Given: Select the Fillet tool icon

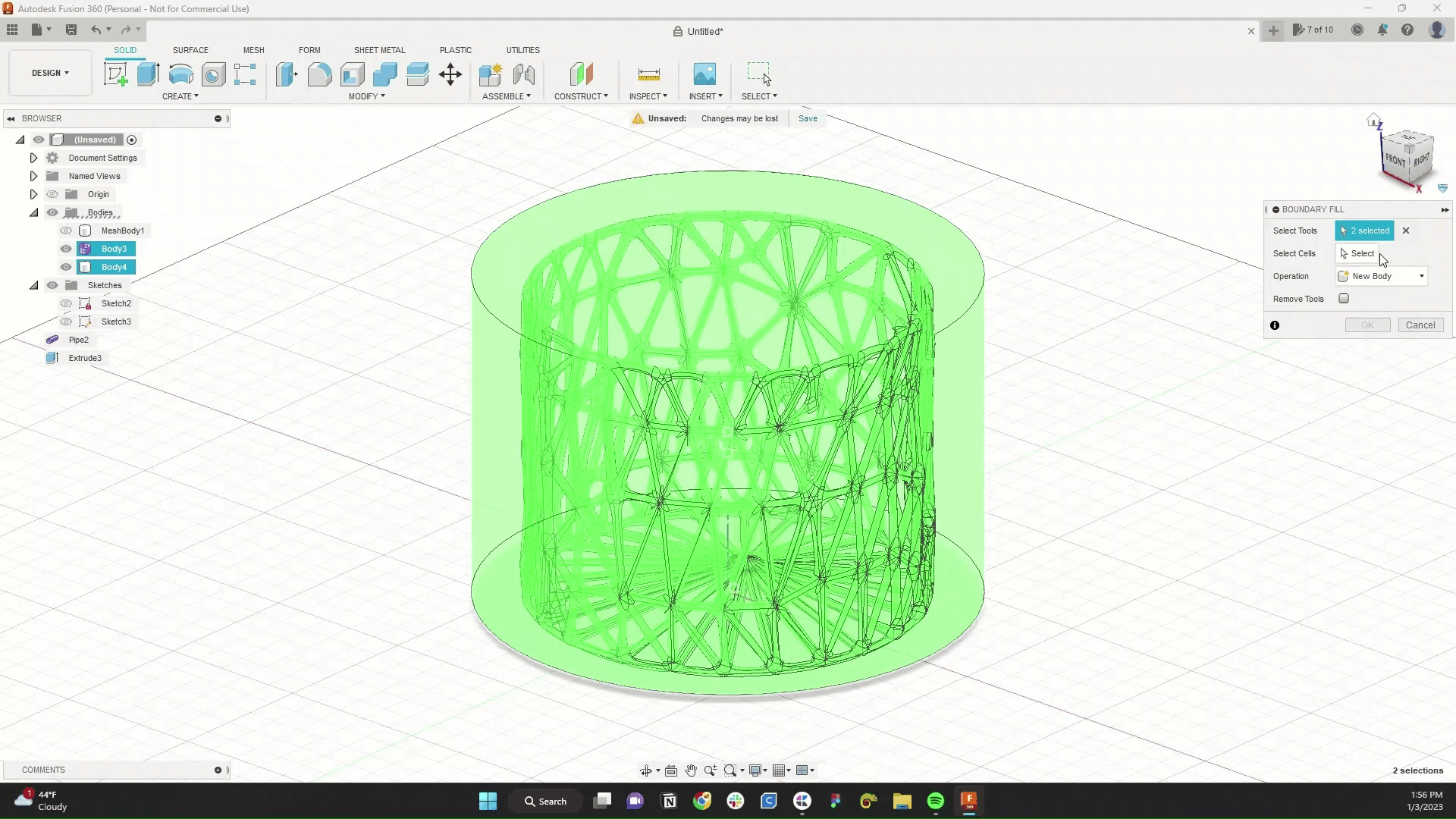Looking at the screenshot, I should click(319, 74).
